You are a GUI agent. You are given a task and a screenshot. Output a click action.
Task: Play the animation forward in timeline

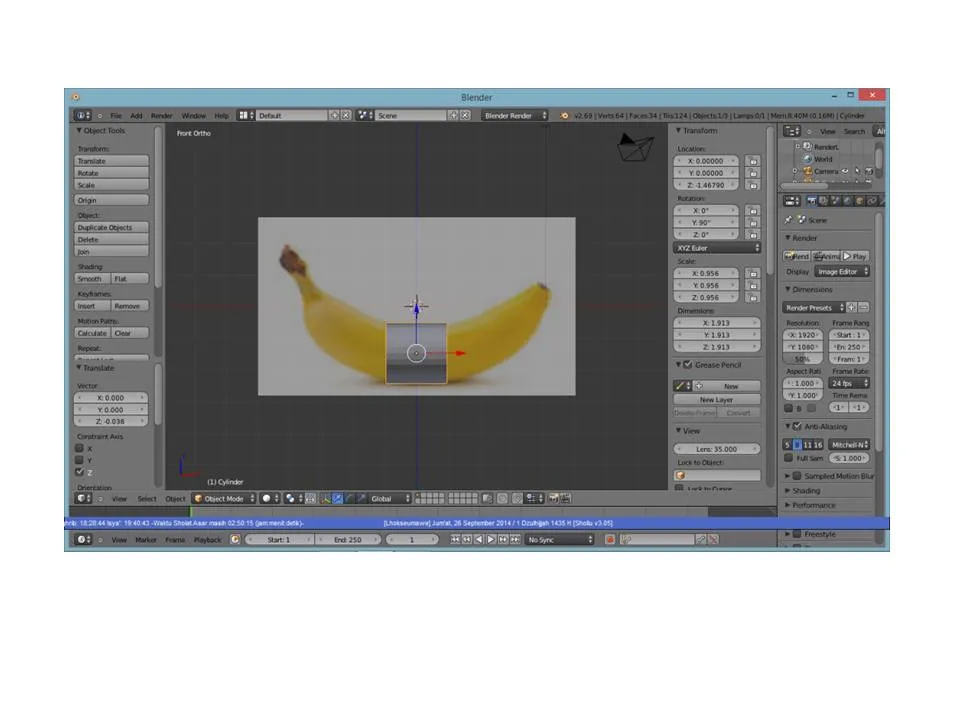click(x=490, y=539)
